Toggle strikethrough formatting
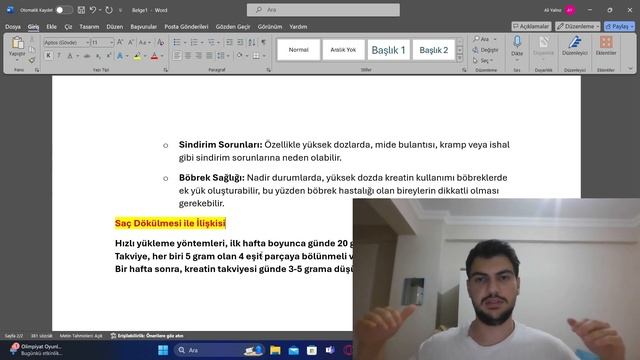640x360 pixels. [x=87, y=56]
